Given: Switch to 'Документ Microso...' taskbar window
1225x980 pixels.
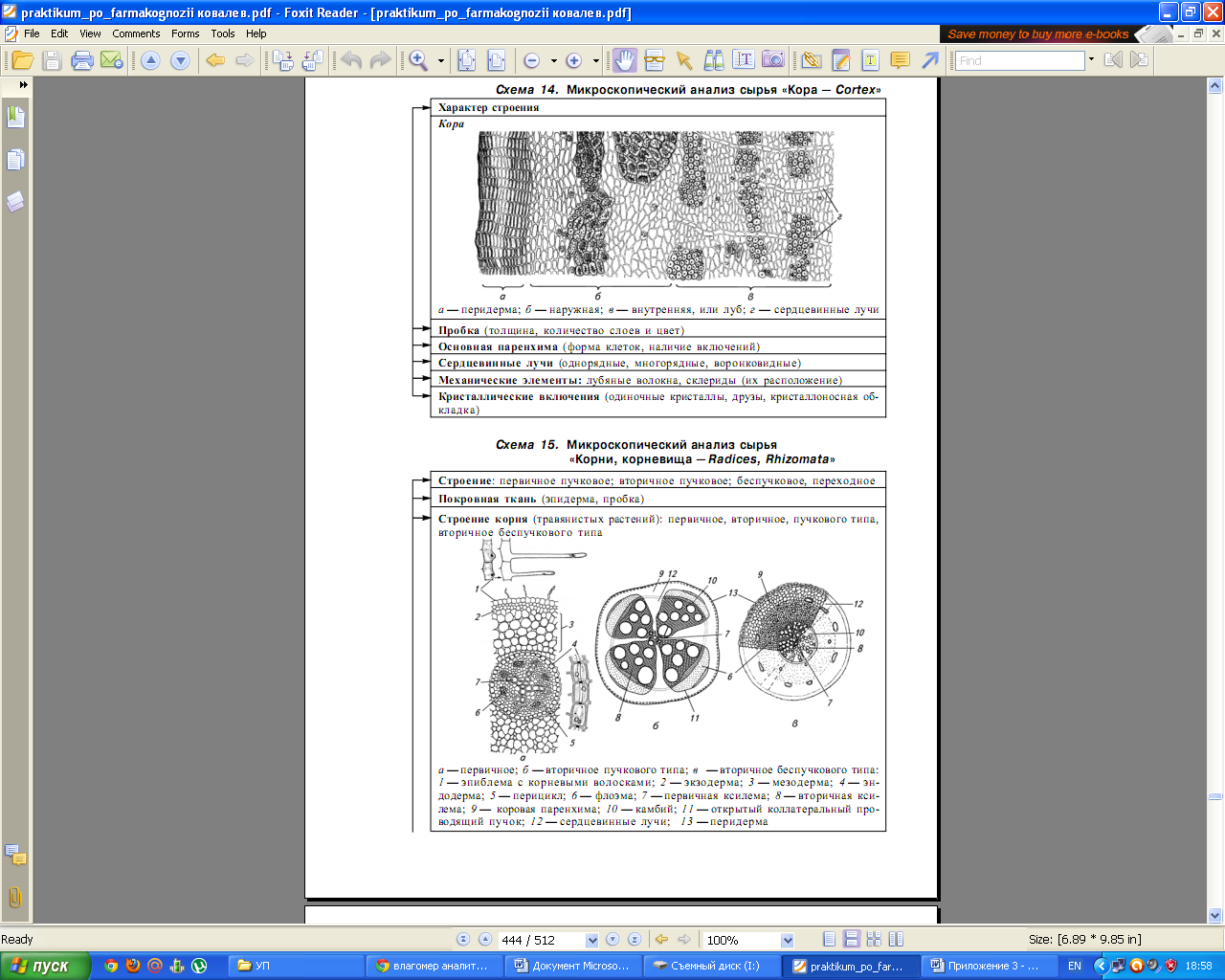Looking at the screenshot, I should (x=572, y=966).
